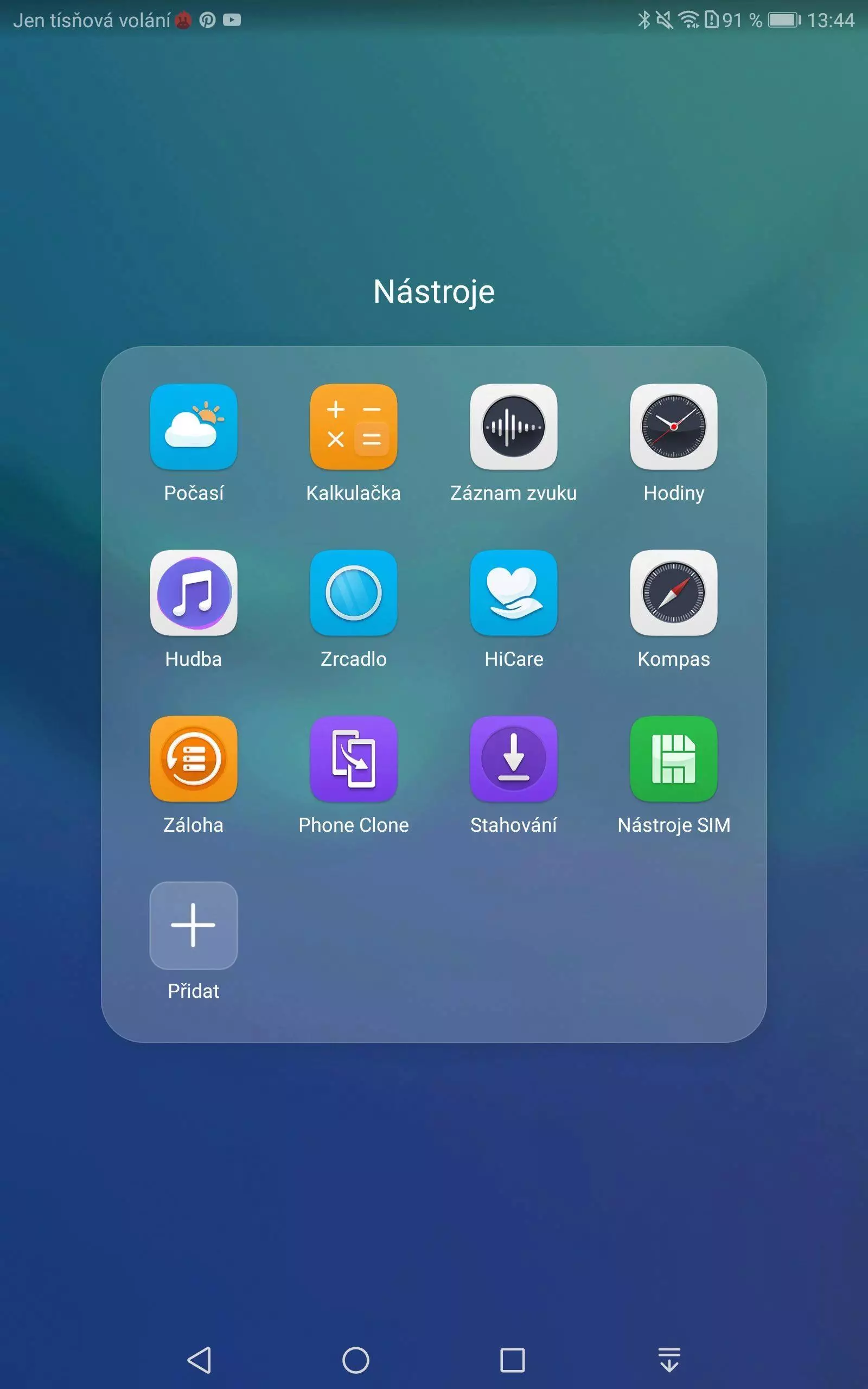Open the Stahování downloads app
Screen dimensions: 868x1389
point(513,758)
